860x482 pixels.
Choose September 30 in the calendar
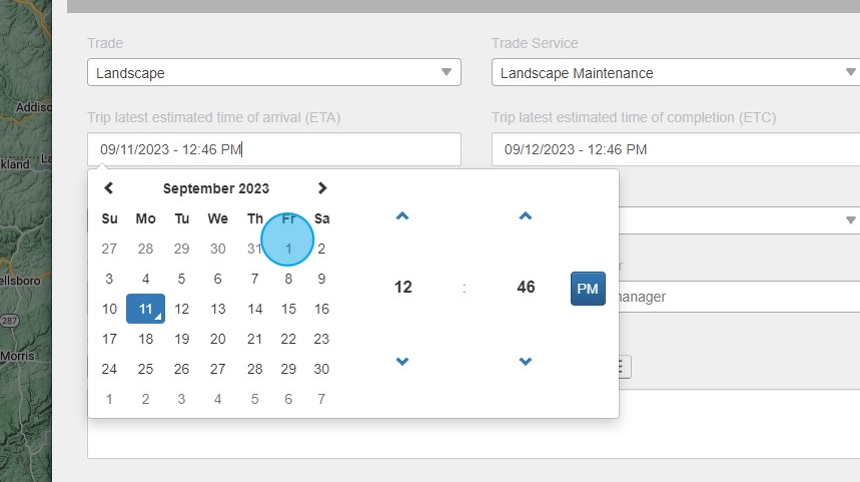pyautogui.click(x=321, y=369)
